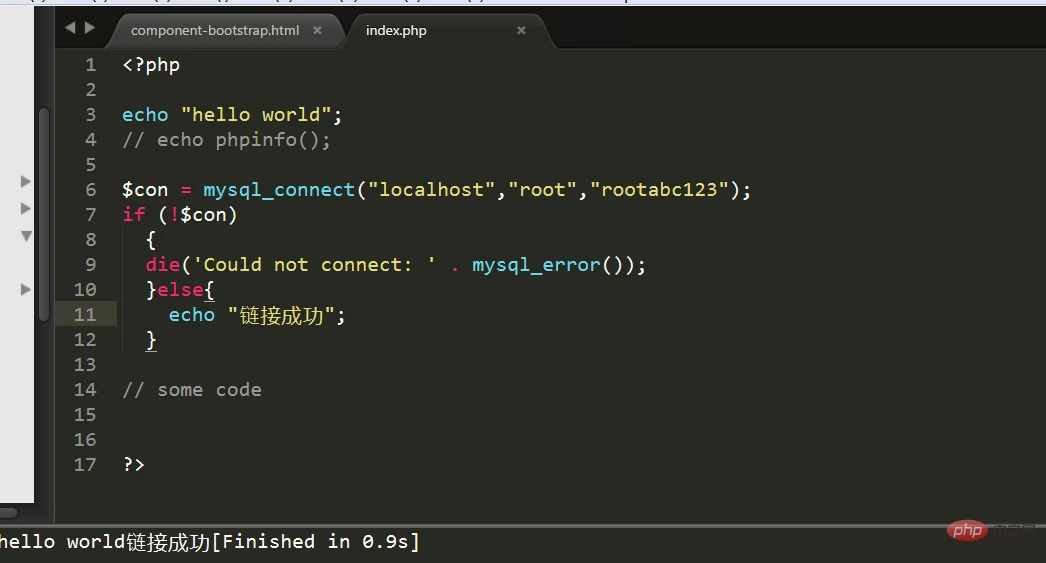The height and width of the screenshot is (563, 1046).
Task: Click the (!$con) condition
Action: 197,215
